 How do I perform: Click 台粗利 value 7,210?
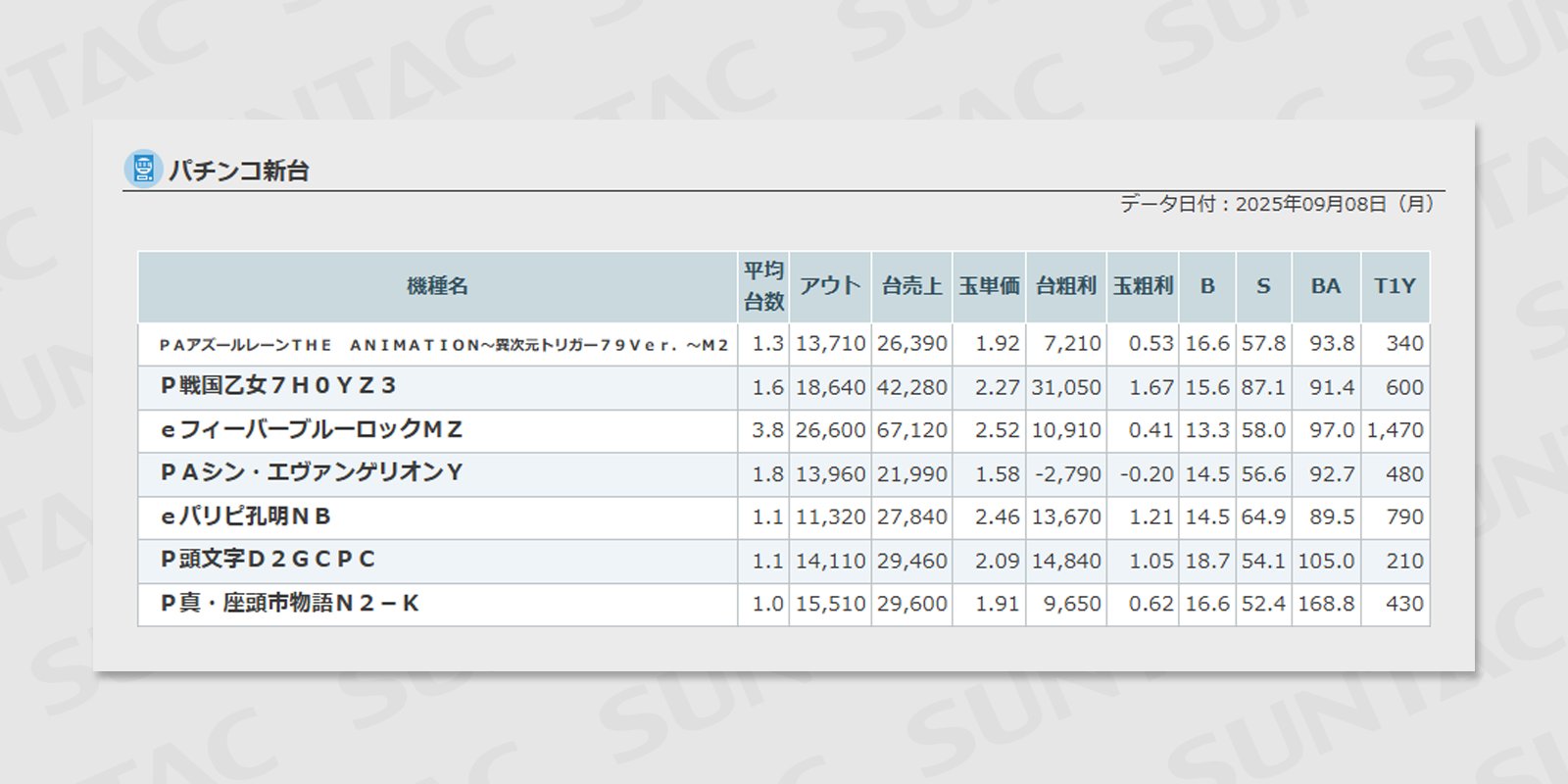[x=1072, y=344]
